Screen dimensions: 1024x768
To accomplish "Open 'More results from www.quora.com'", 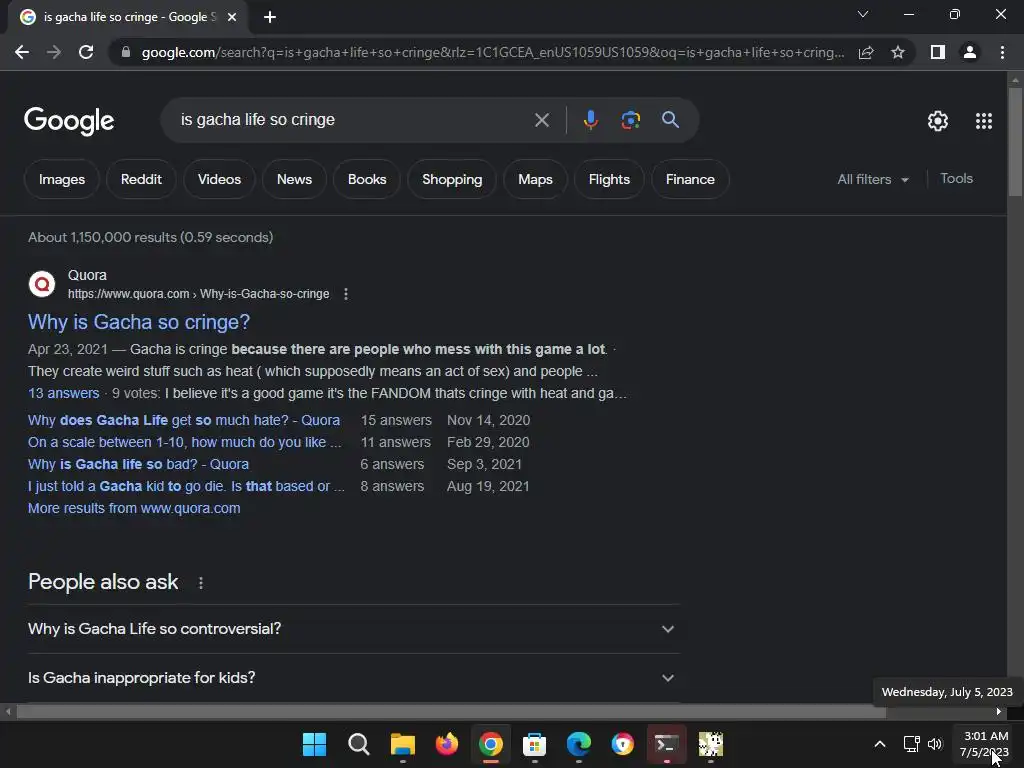I will pyautogui.click(x=134, y=508).
